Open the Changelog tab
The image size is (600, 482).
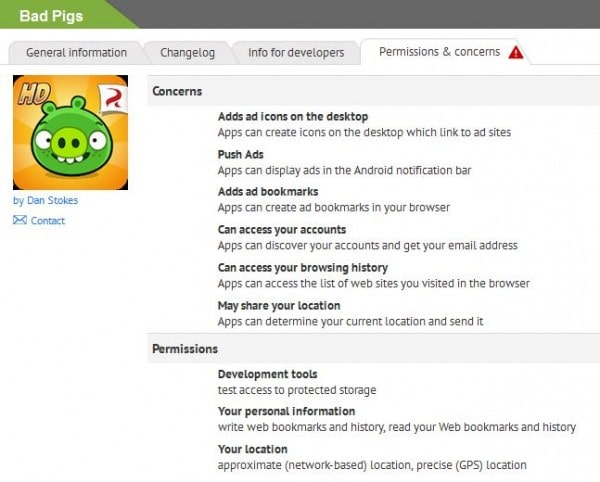click(x=188, y=52)
